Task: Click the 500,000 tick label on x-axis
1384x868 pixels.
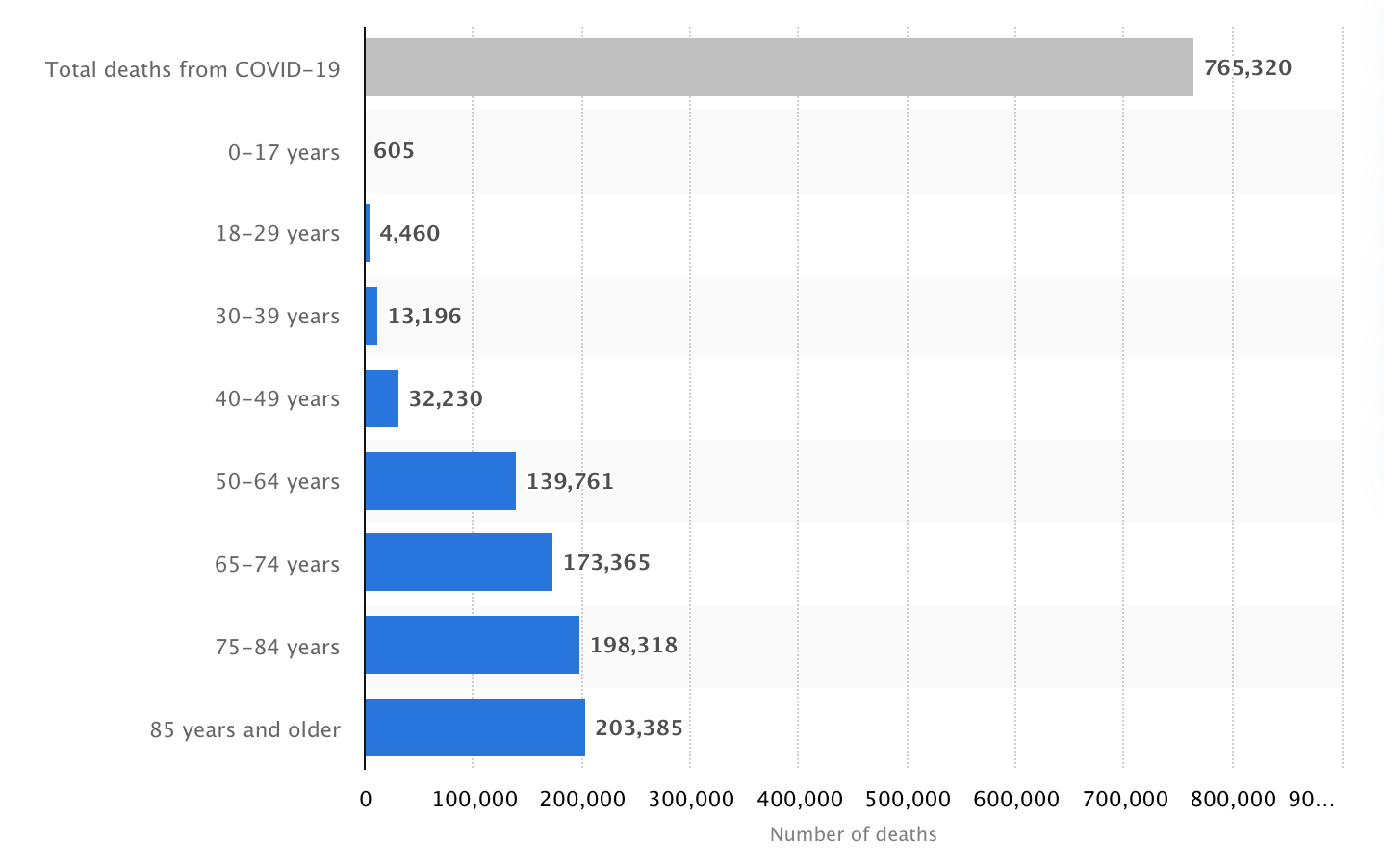Action: (x=907, y=799)
